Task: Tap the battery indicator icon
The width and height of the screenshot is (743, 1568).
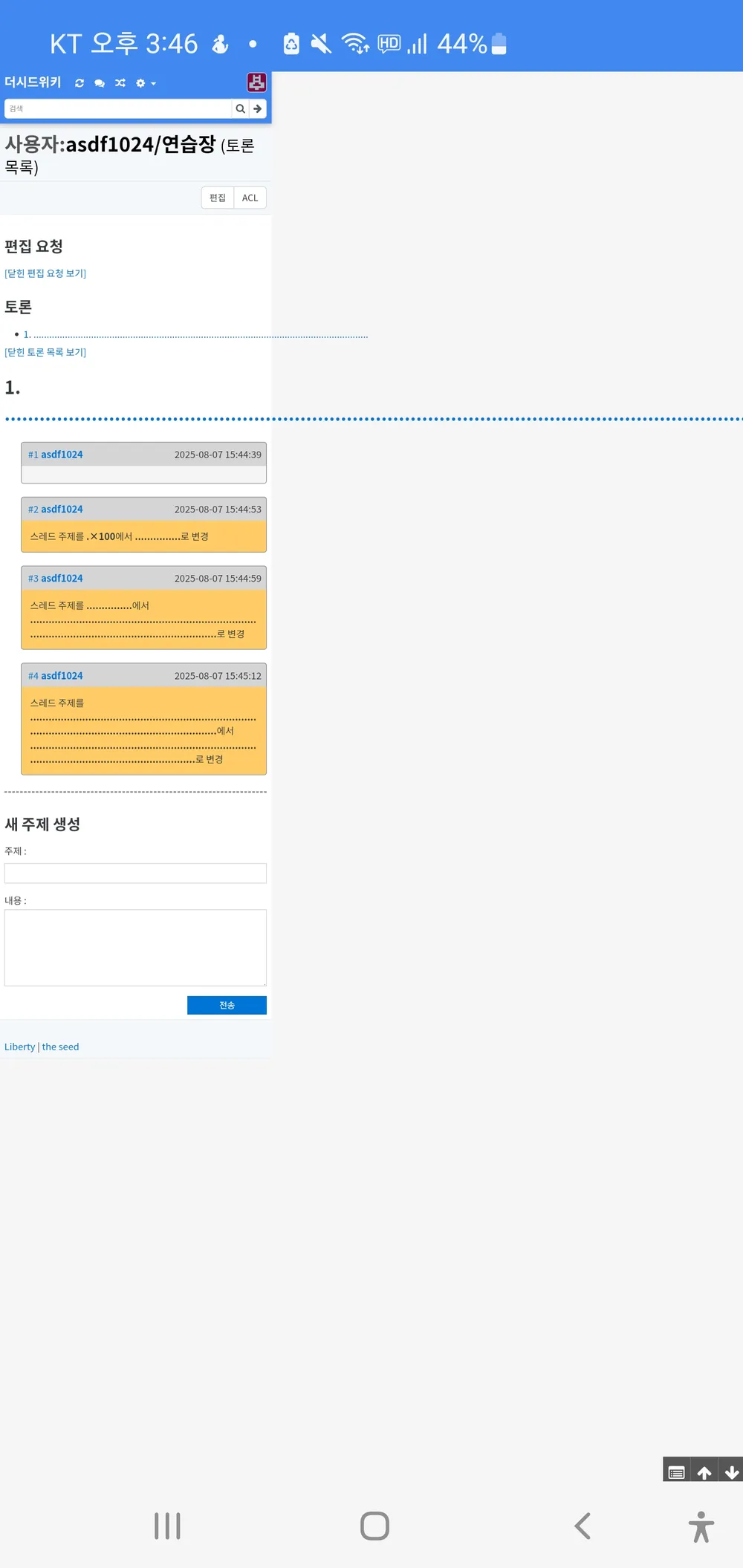Action: 499,44
